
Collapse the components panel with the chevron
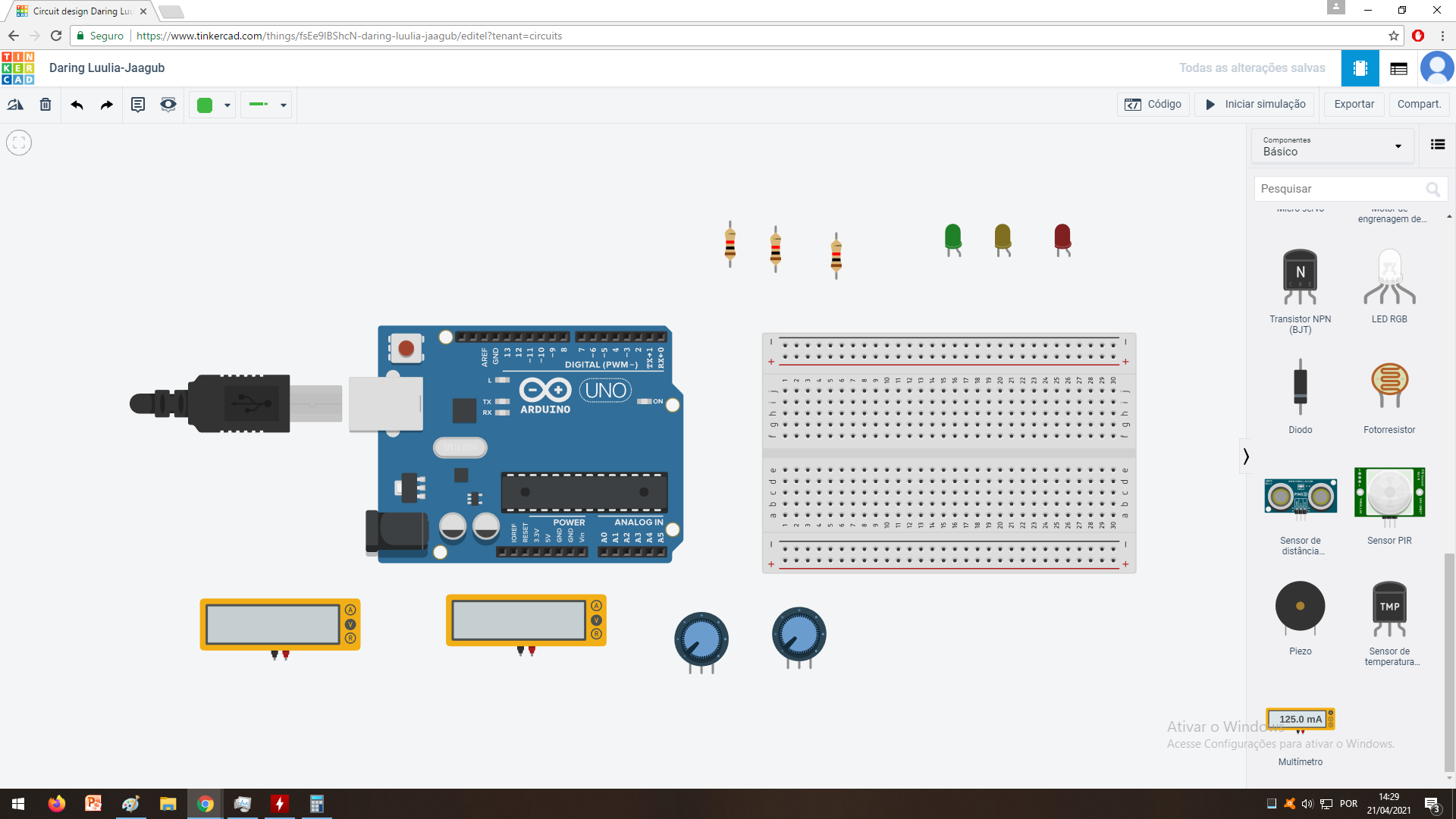(1246, 456)
